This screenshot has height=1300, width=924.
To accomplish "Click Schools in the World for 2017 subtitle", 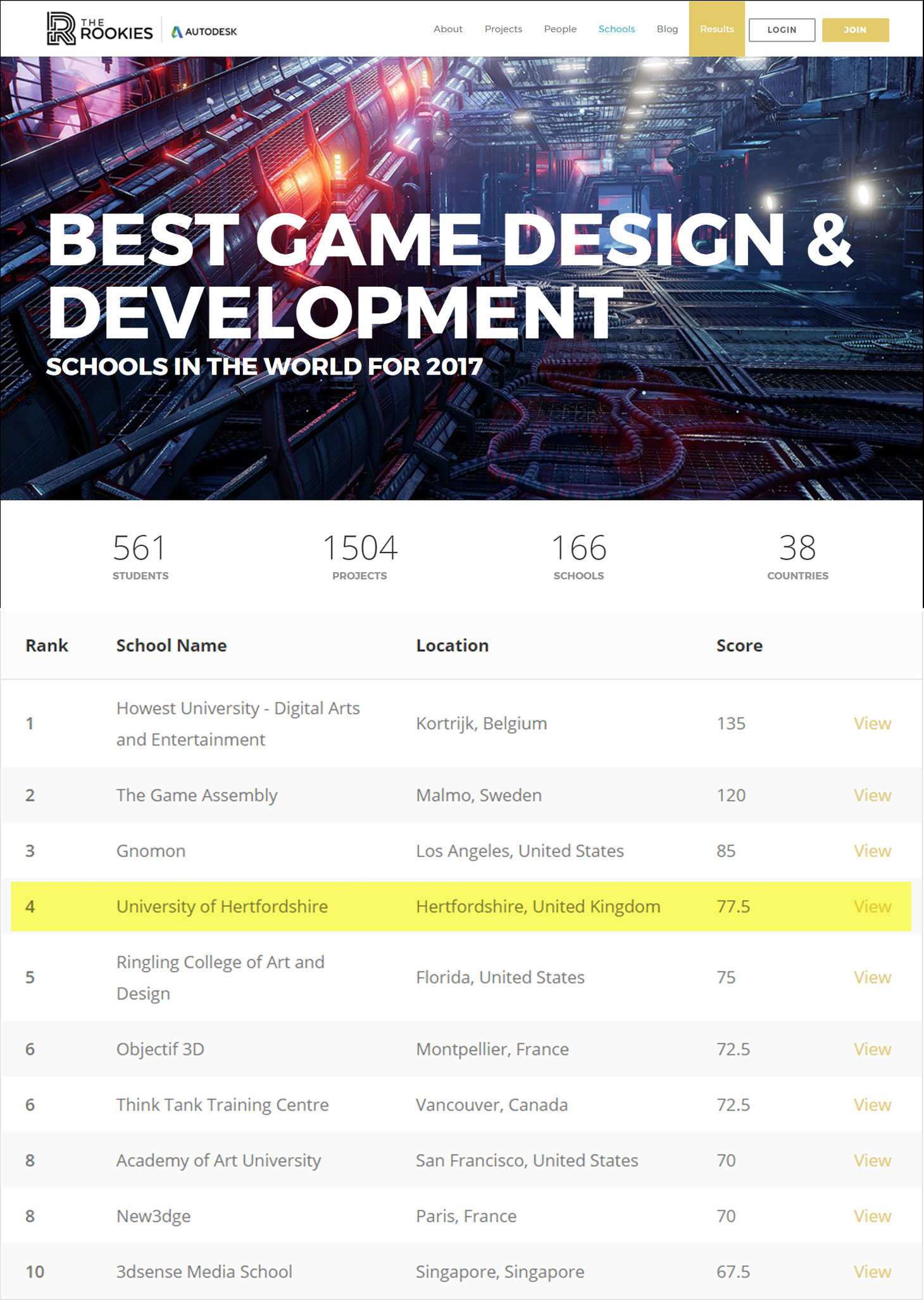I will 265,366.
